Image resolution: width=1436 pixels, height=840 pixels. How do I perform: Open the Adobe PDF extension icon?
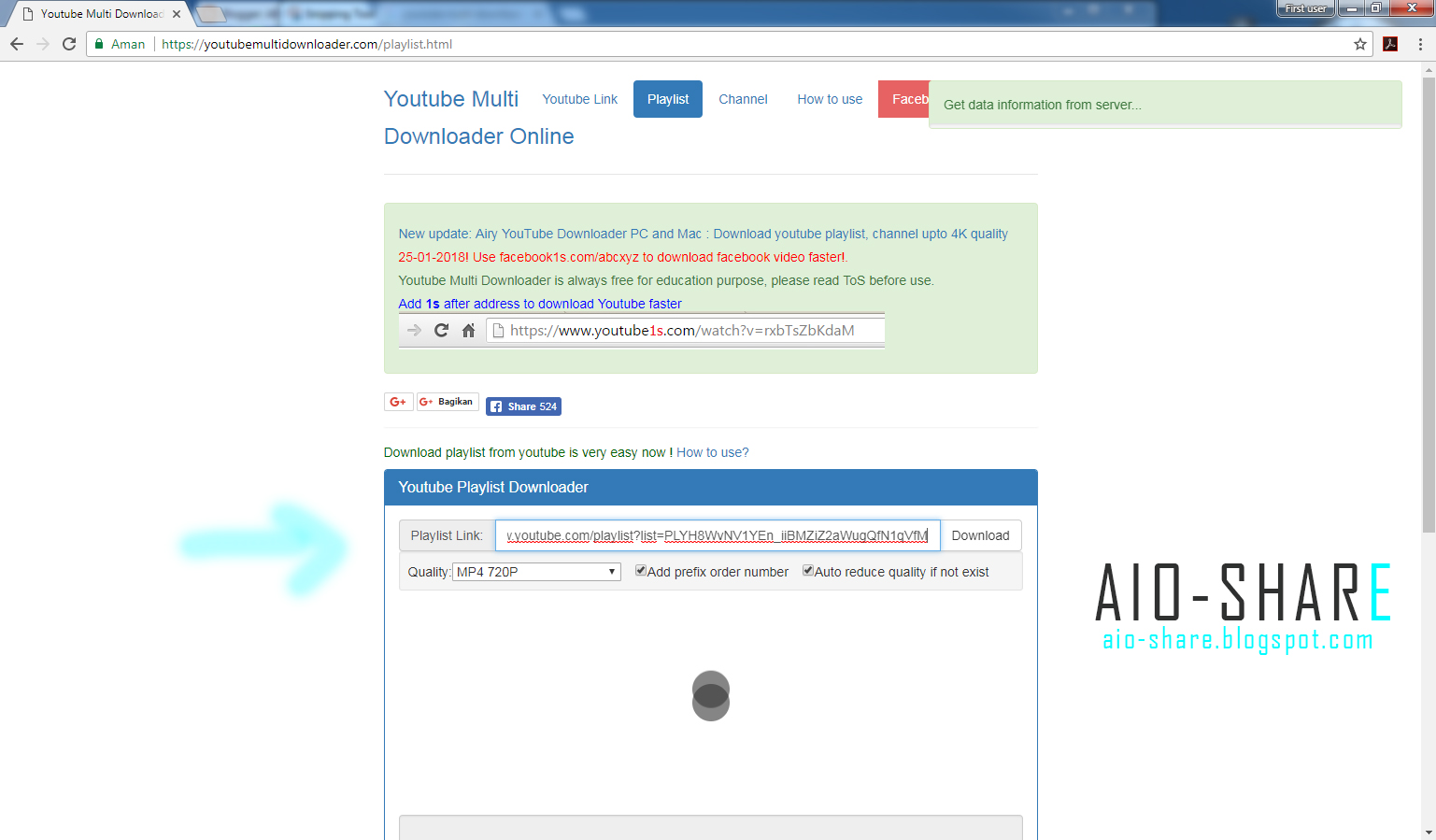pos(1390,44)
